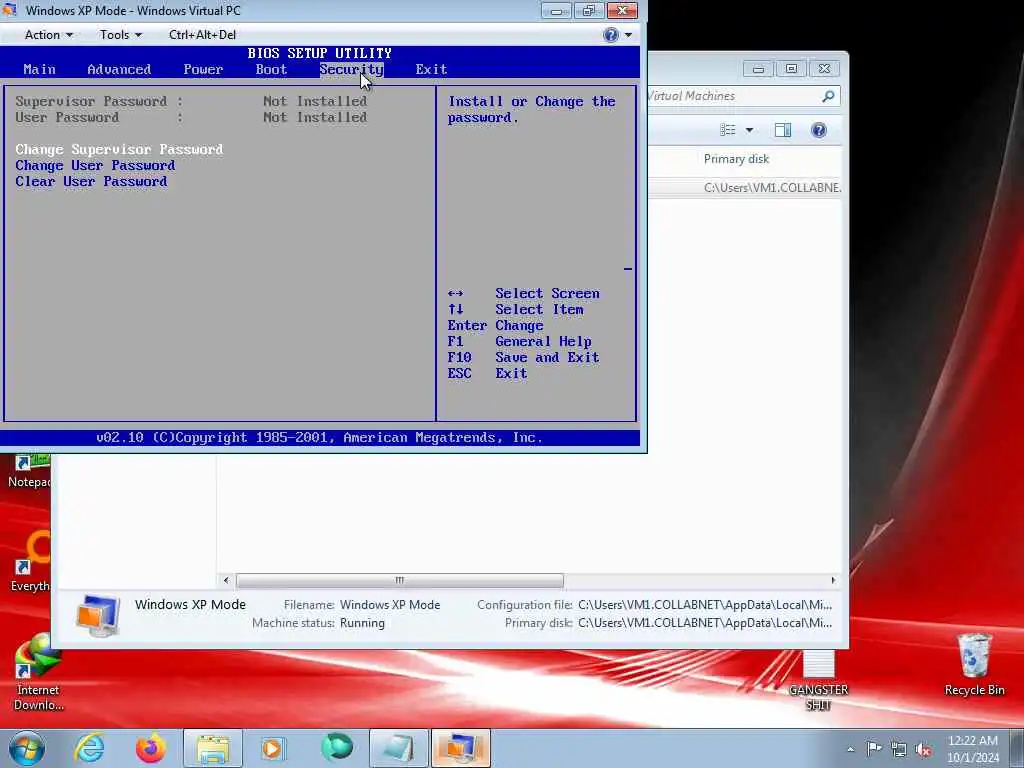Open the Tools menu in Virtual PC
Viewport: 1024px width, 768px height.
(x=120, y=35)
